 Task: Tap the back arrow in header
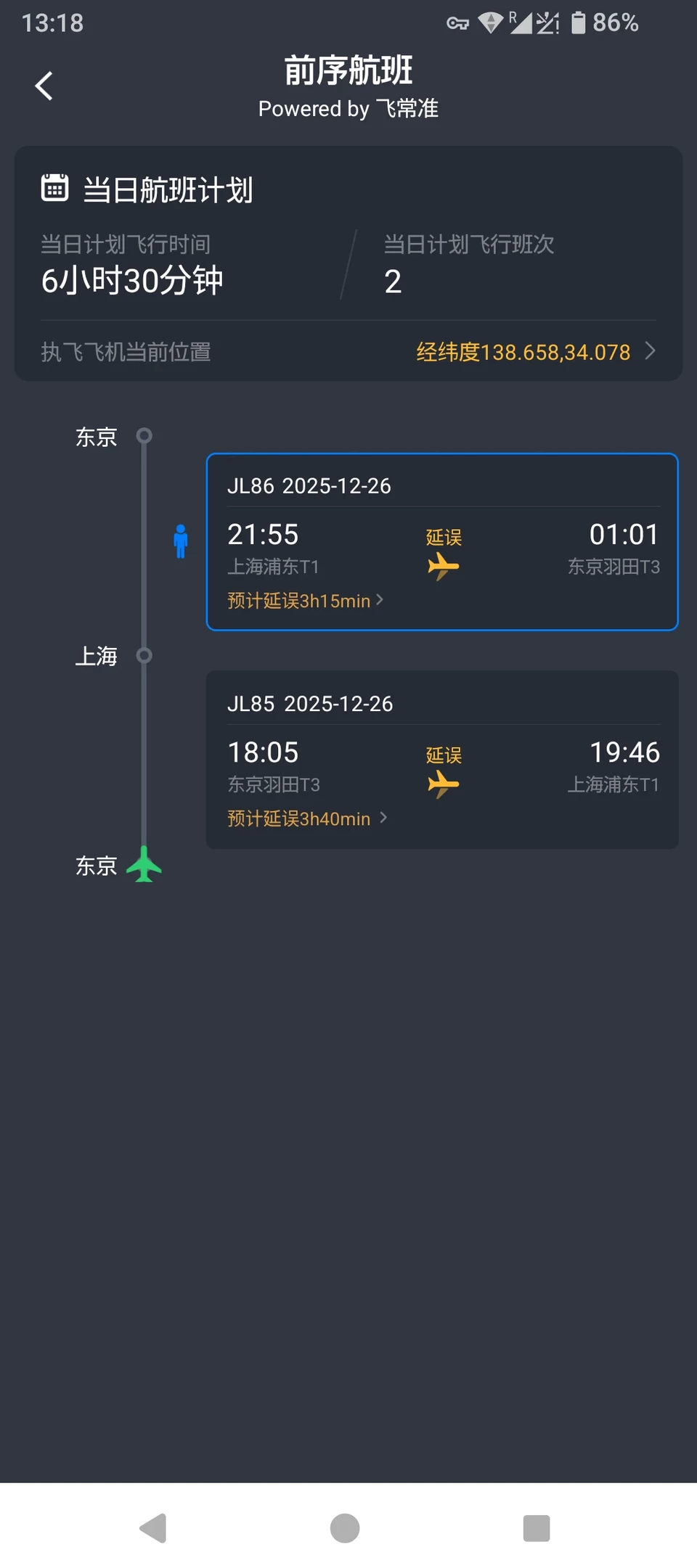pyautogui.click(x=44, y=86)
